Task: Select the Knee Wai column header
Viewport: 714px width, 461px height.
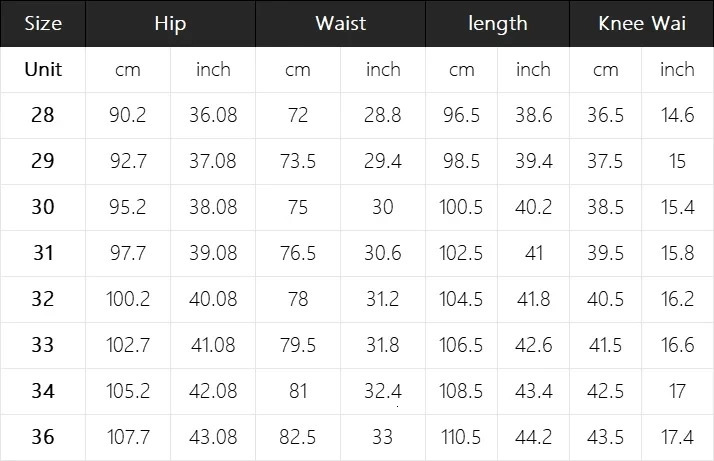Action: (x=641, y=24)
